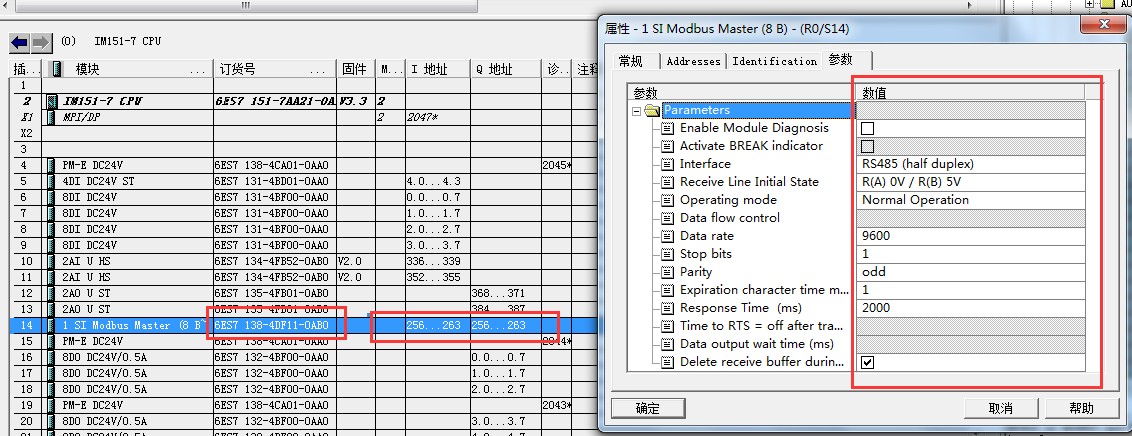Image resolution: width=1132 pixels, height=436 pixels.
Task: Open the Data rate value 9600
Action: (970, 236)
